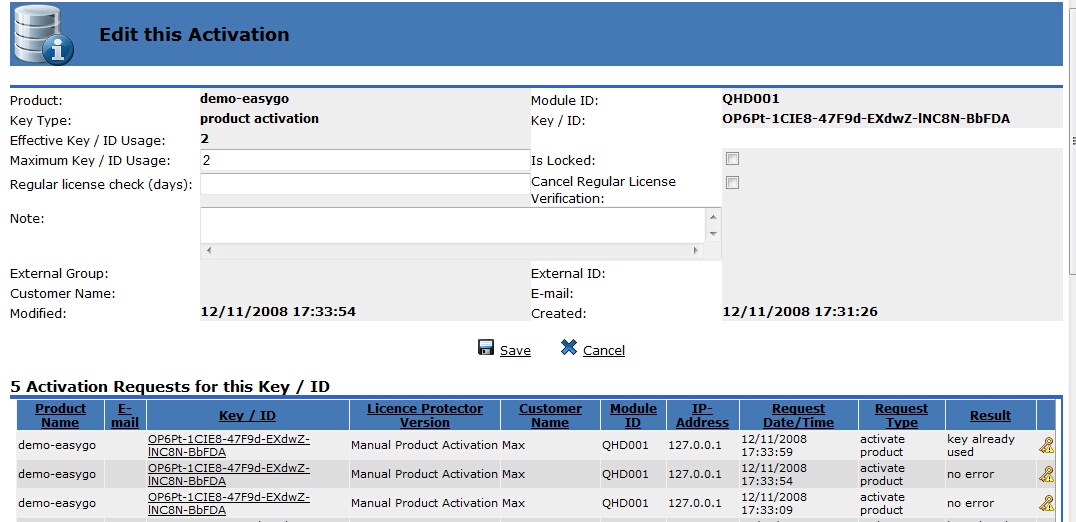The width and height of the screenshot is (1076, 522).
Task: Click inside the Note text area
Action: (x=452, y=224)
